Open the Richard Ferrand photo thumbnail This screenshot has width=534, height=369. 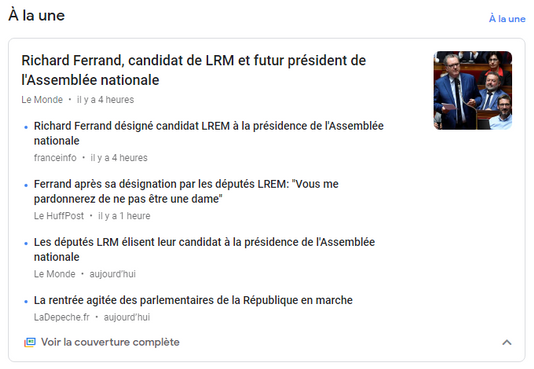pos(473,91)
